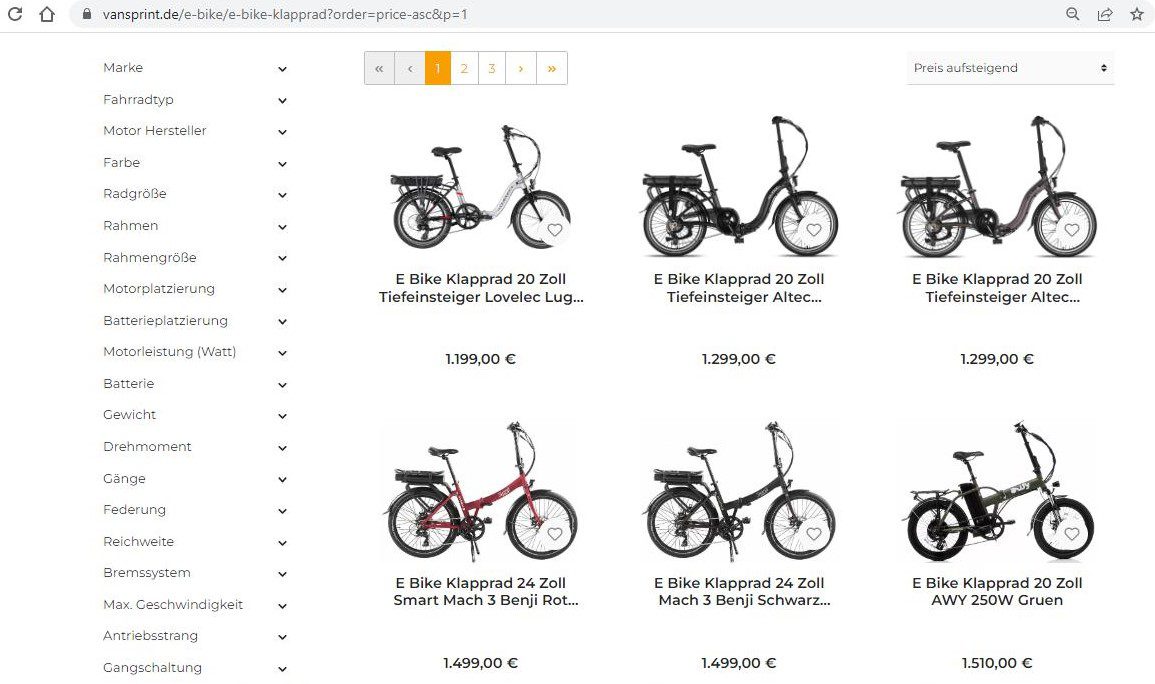Screen dimensions: 1155x684
Task: Advance to next page with single-right arrow
Action: tap(521, 68)
